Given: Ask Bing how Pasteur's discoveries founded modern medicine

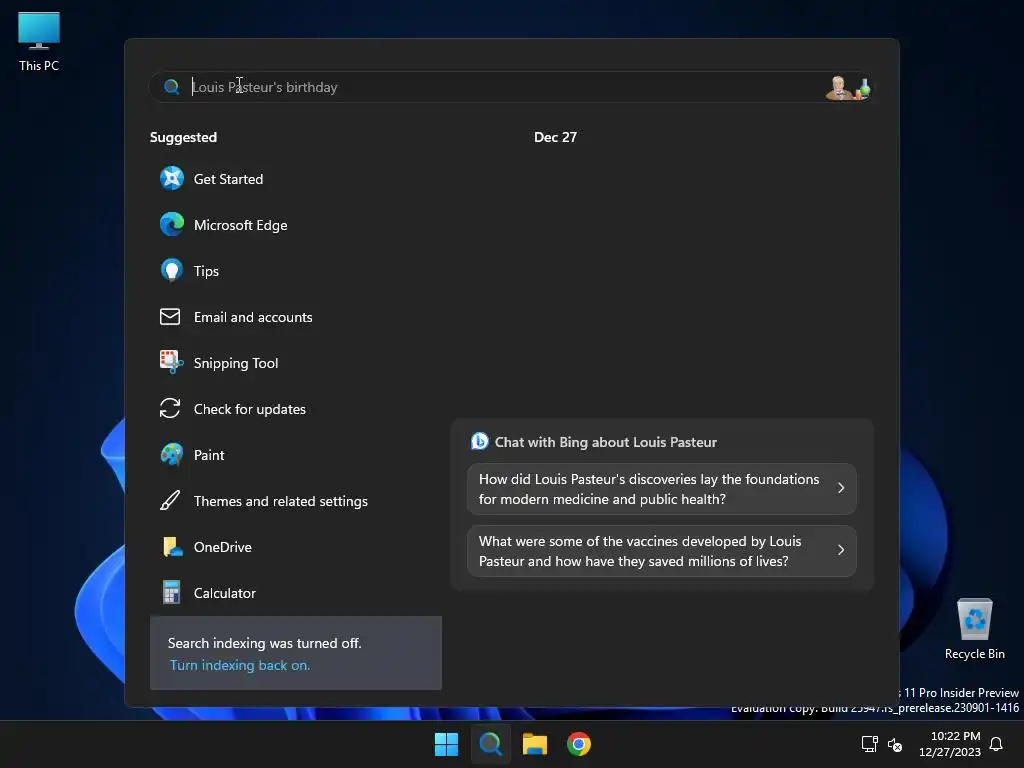Looking at the screenshot, I should click(x=662, y=488).
